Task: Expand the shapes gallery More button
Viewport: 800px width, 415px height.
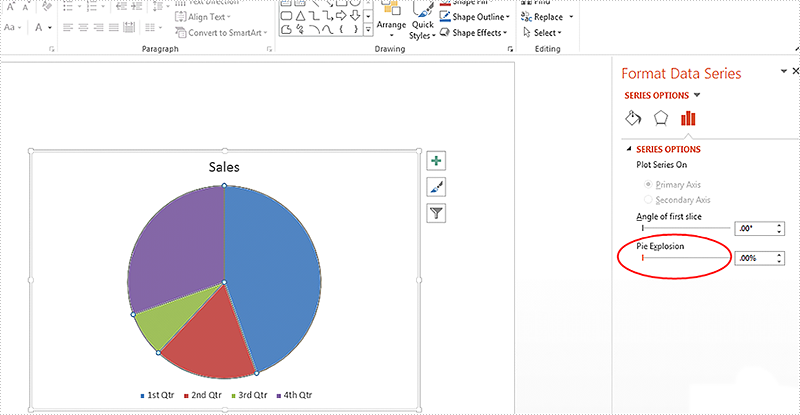Action: 368,30
